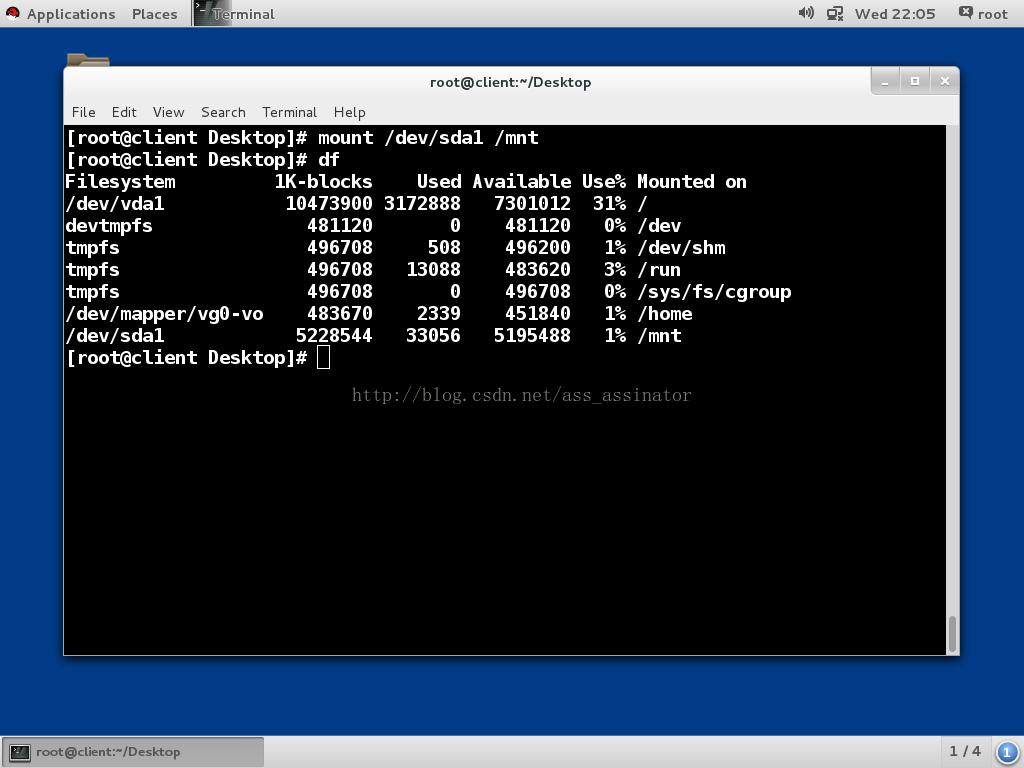Viewport: 1024px width, 768px height.
Task: Click the '/sys/fs/cgroup' mount point
Action: pyautogui.click(x=714, y=292)
